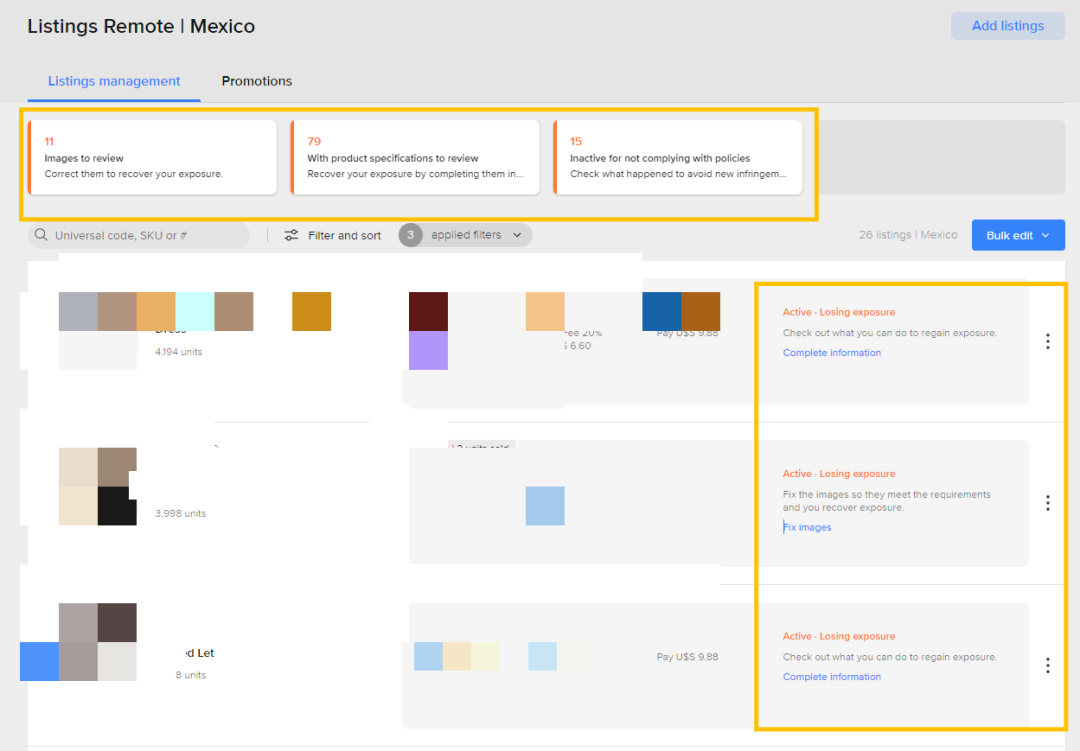Image resolution: width=1080 pixels, height=751 pixels.
Task: Open the 79 product specifications to review card
Action: 415,157
